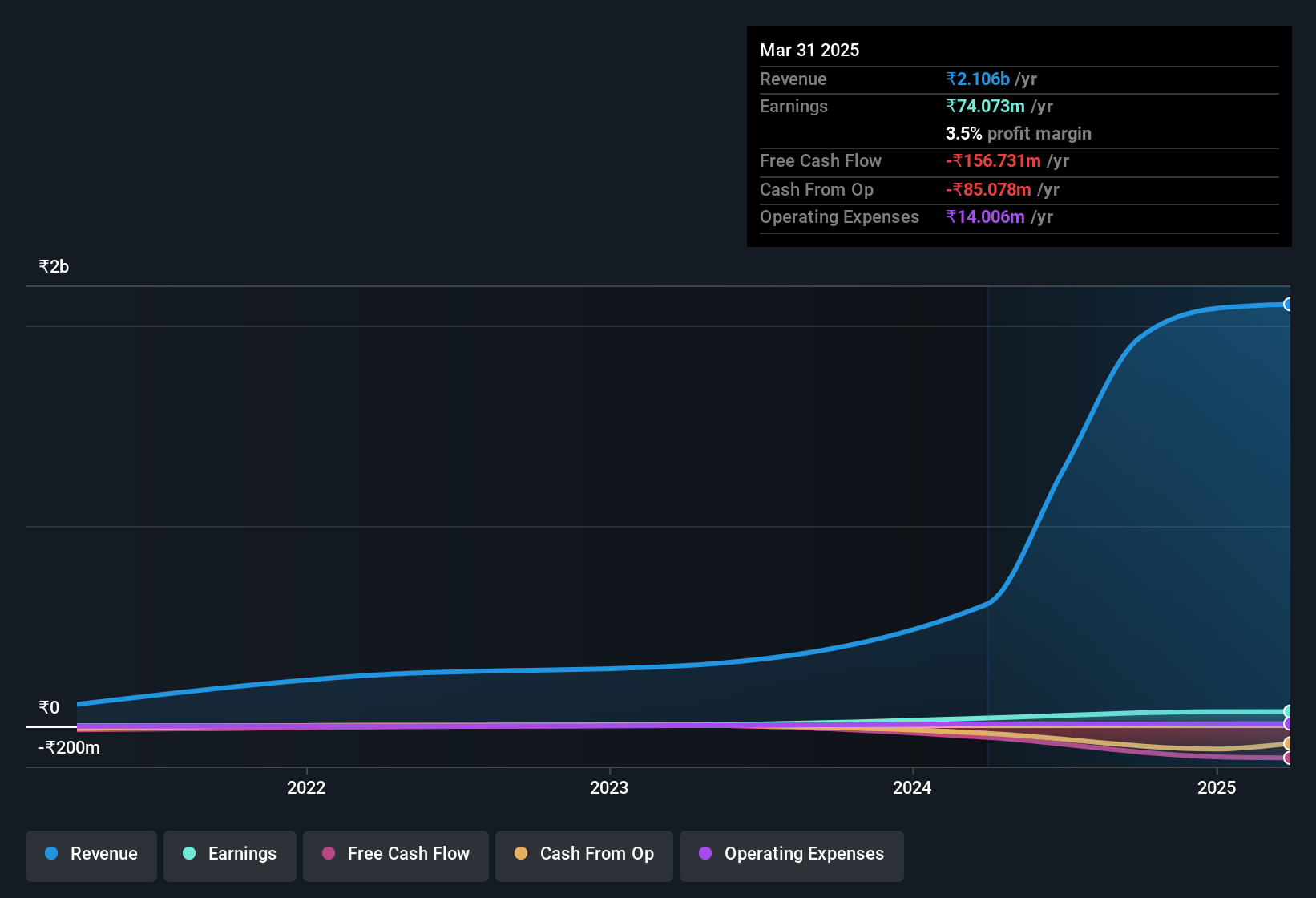Click the 3.5% profit margin text

click(1019, 134)
